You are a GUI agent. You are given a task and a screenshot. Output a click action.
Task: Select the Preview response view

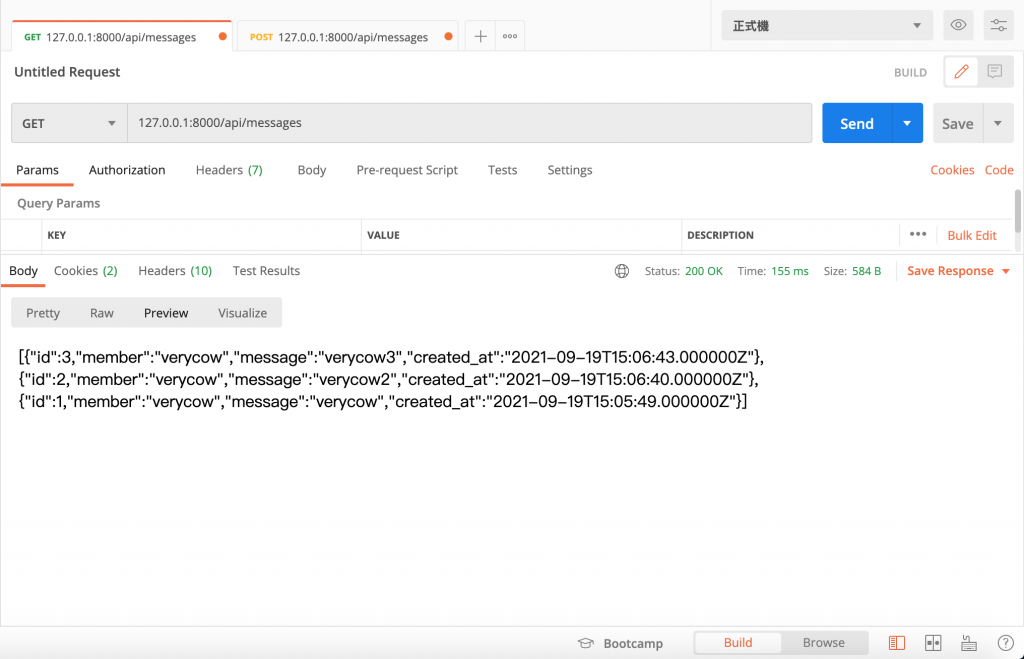[x=166, y=313]
